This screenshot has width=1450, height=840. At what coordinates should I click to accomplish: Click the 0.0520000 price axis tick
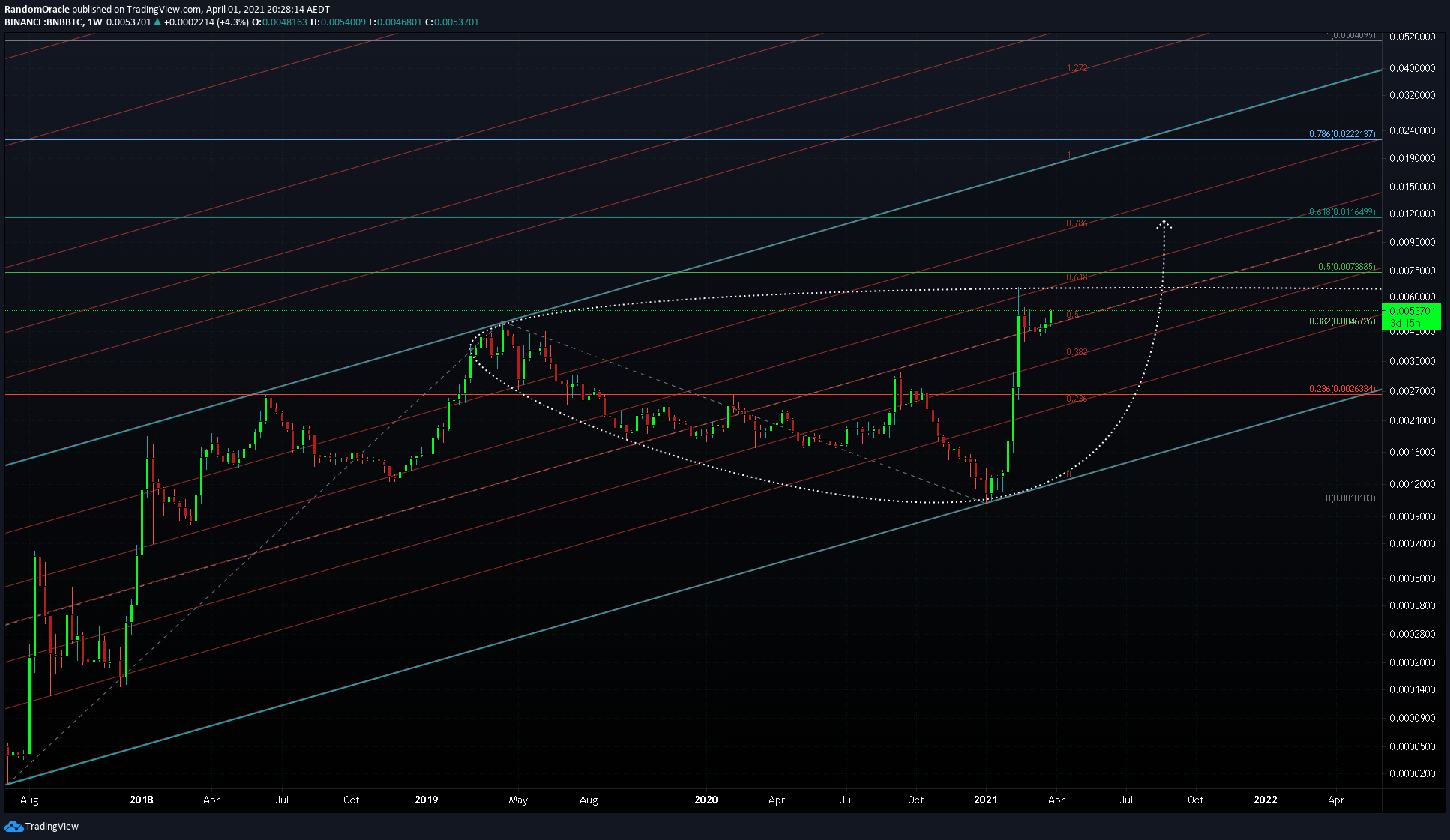pyautogui.click(x=1413, y=37)
